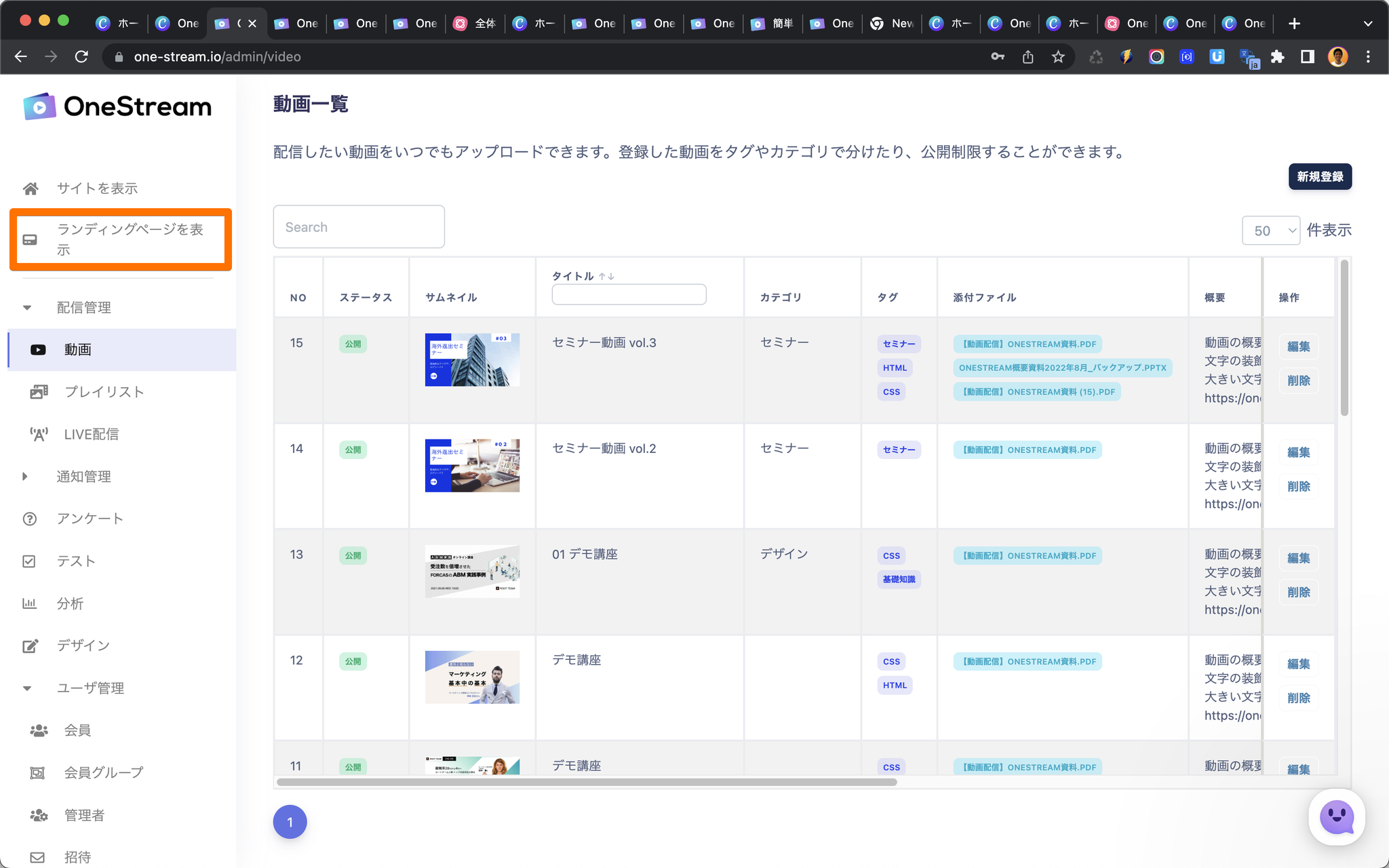Image resolution: width=1389 pixels, height=868 pixels.
Task: Open the playlist icon for プレイリスト
Action: pos(39,392)
